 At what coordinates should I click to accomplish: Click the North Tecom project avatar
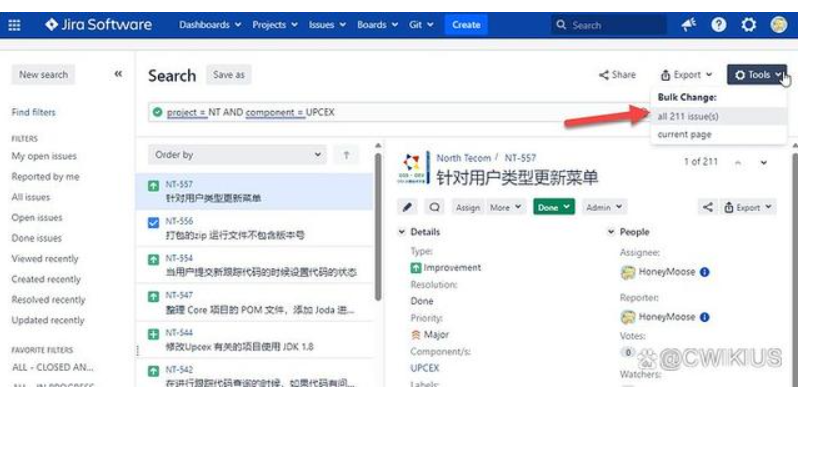click(411, 168)
